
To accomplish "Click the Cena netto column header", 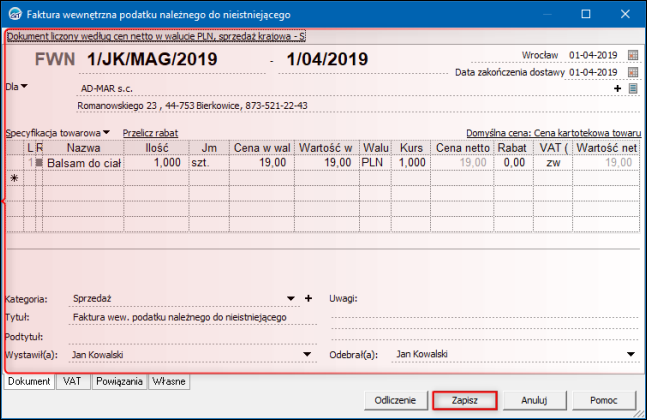I will tap(463, 148).
